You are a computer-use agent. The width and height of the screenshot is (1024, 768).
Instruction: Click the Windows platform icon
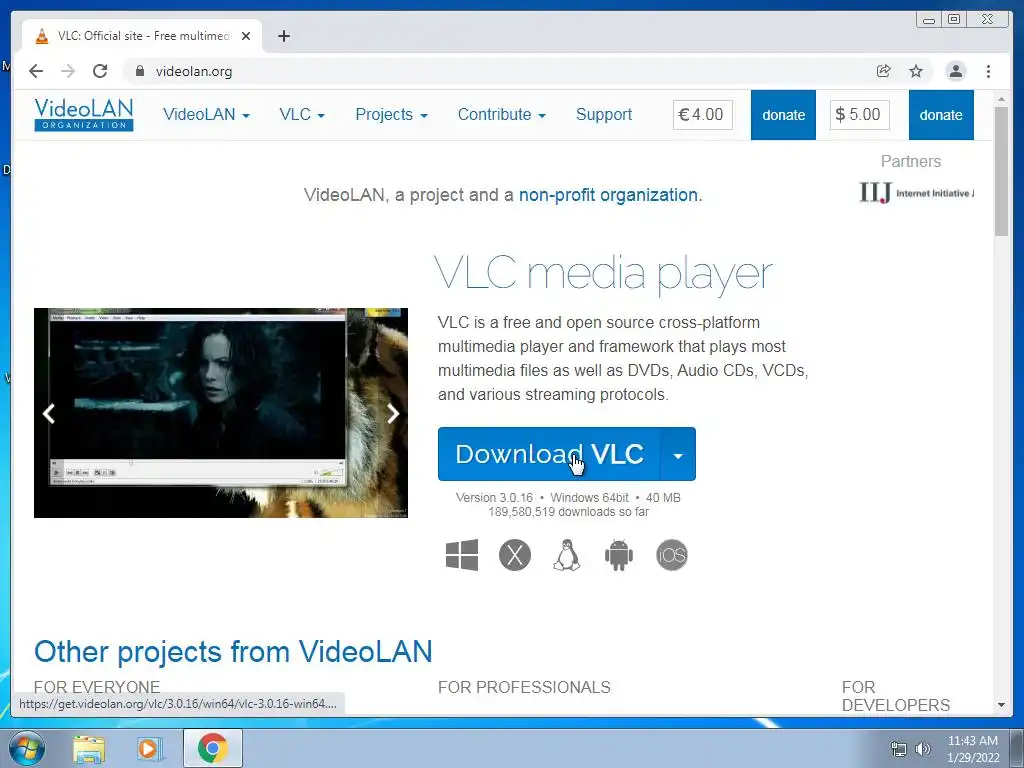point(462,555)
